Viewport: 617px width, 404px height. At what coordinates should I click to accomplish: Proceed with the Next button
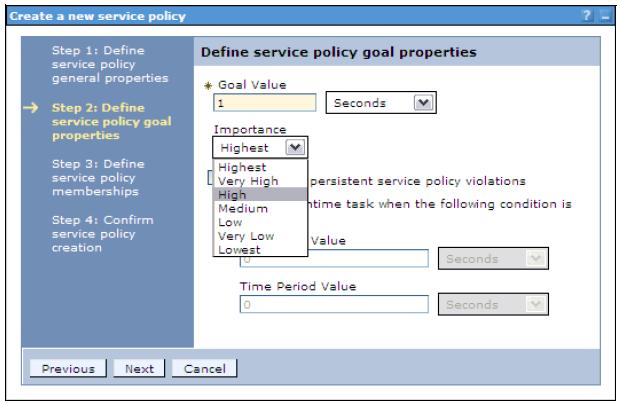pos(139,369)
